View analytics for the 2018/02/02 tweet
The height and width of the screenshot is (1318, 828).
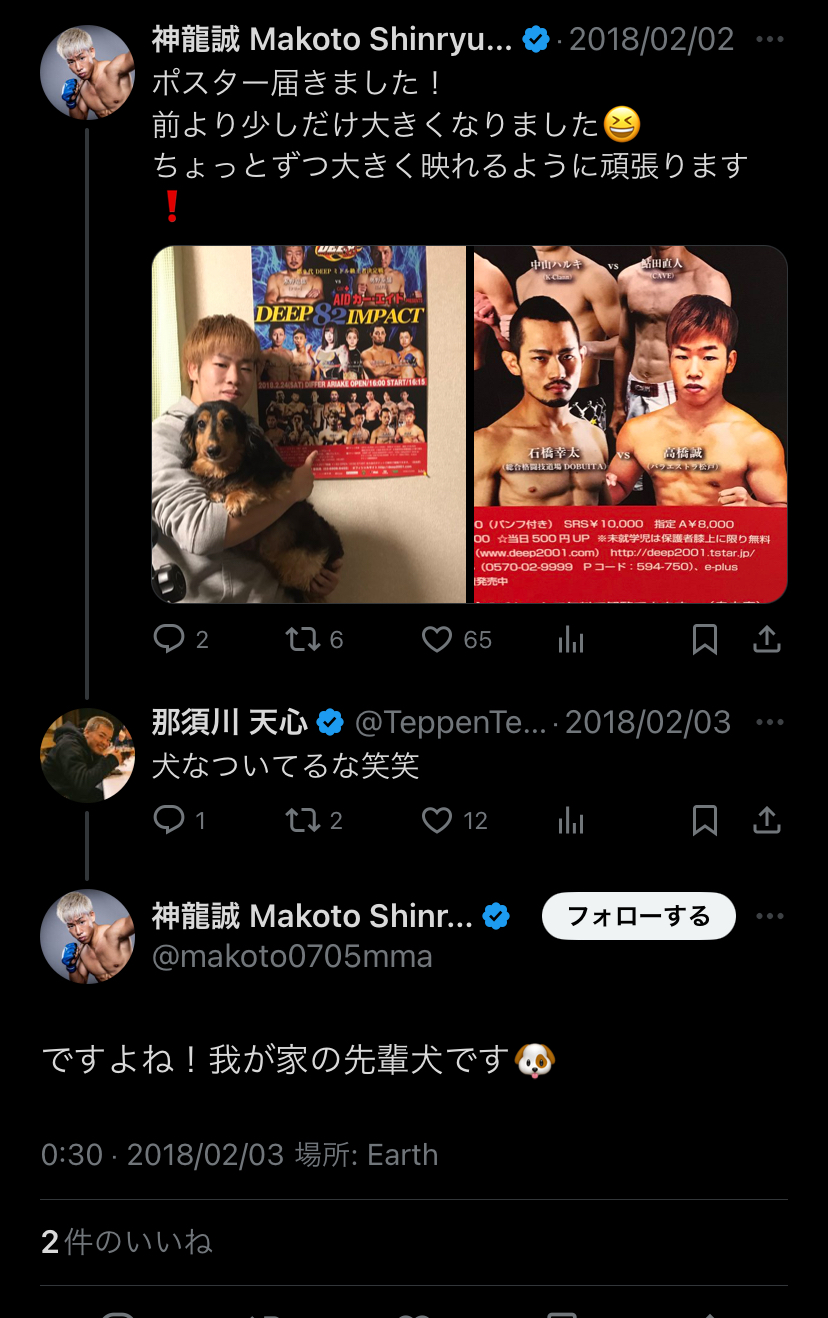571,640
